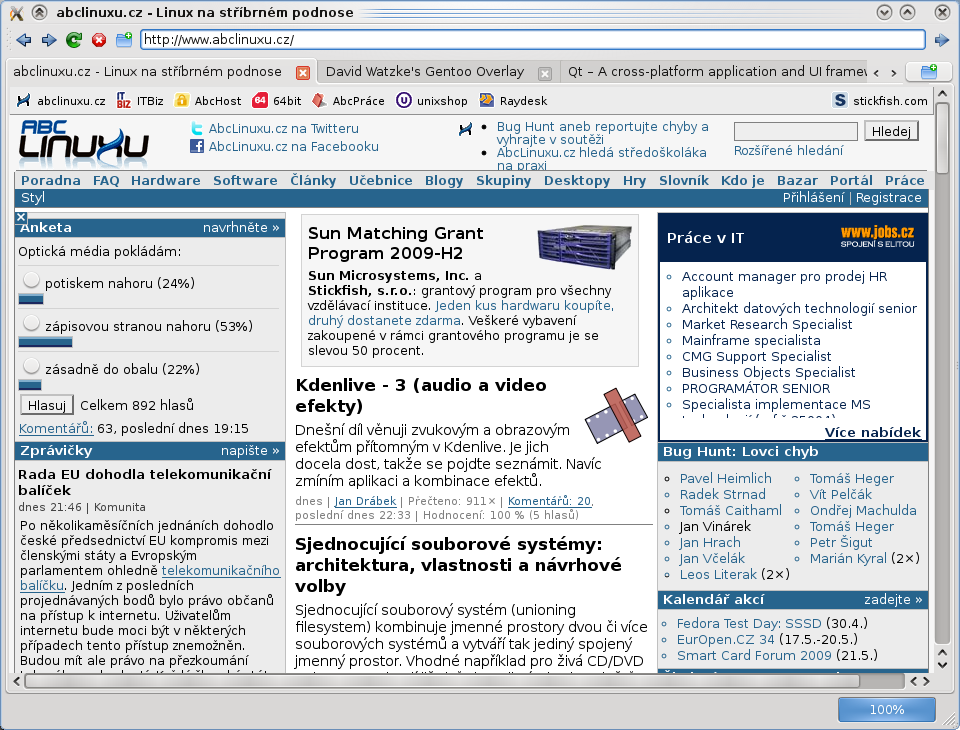Open the Jan Drábek author link
Image resolution: width=960 pixels, height=730 pixels.
(x=365, y=501)
